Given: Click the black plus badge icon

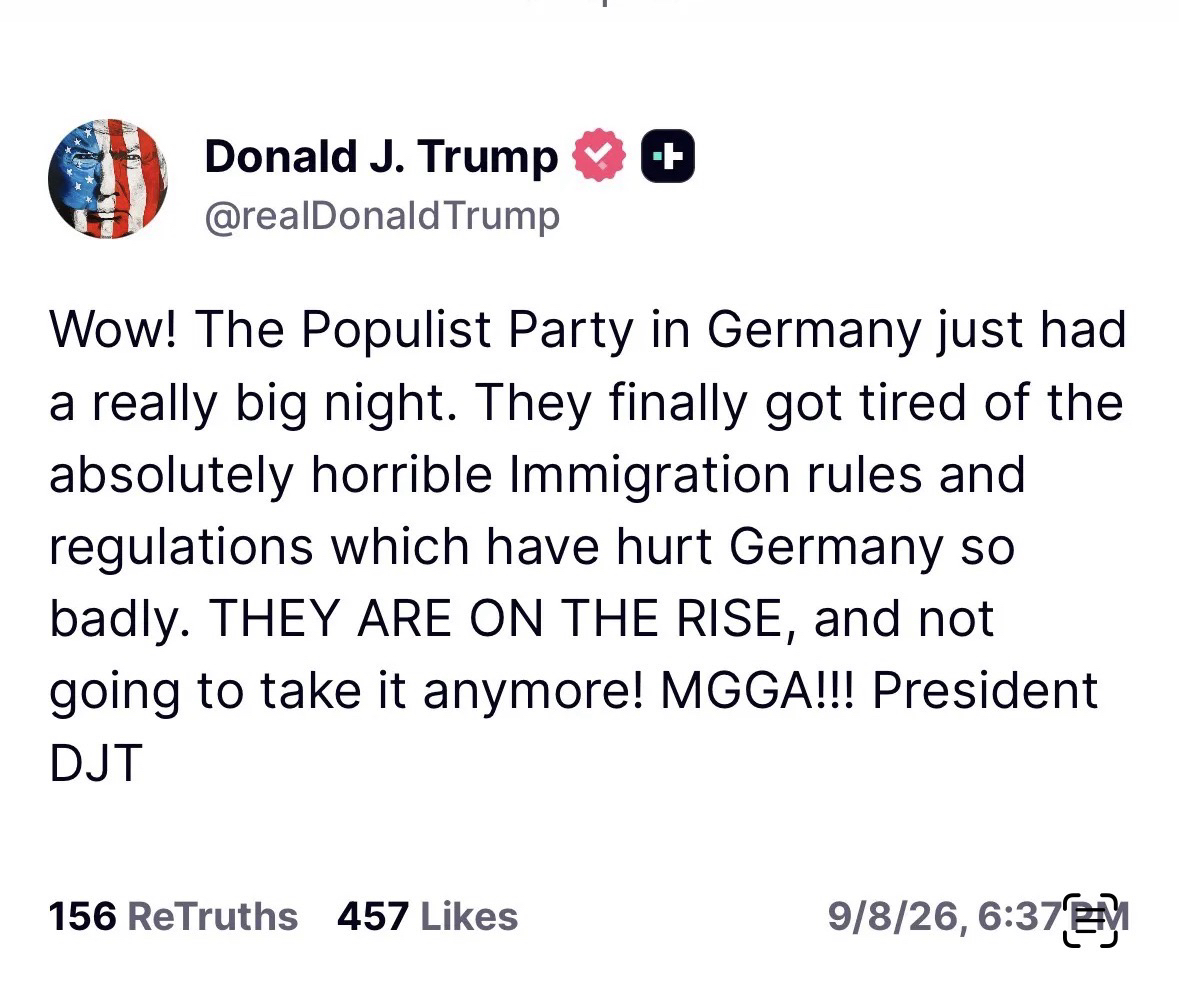Looking at the screenshot, I should pyautogui.click(x=668, y=156).
